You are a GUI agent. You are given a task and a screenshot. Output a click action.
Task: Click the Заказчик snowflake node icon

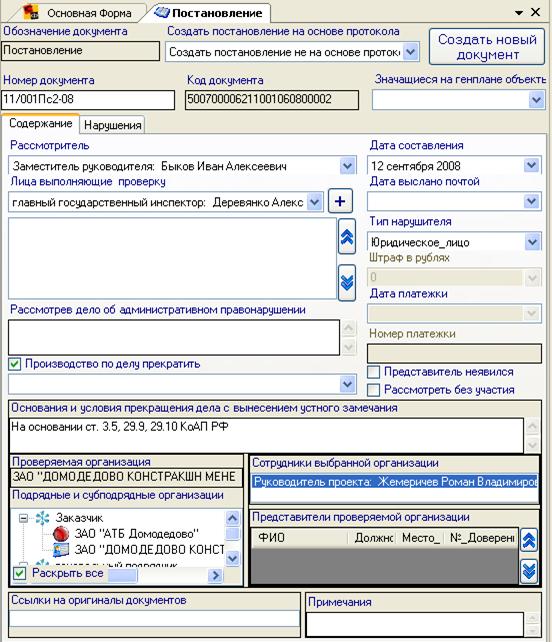click(x=43, y=518)
